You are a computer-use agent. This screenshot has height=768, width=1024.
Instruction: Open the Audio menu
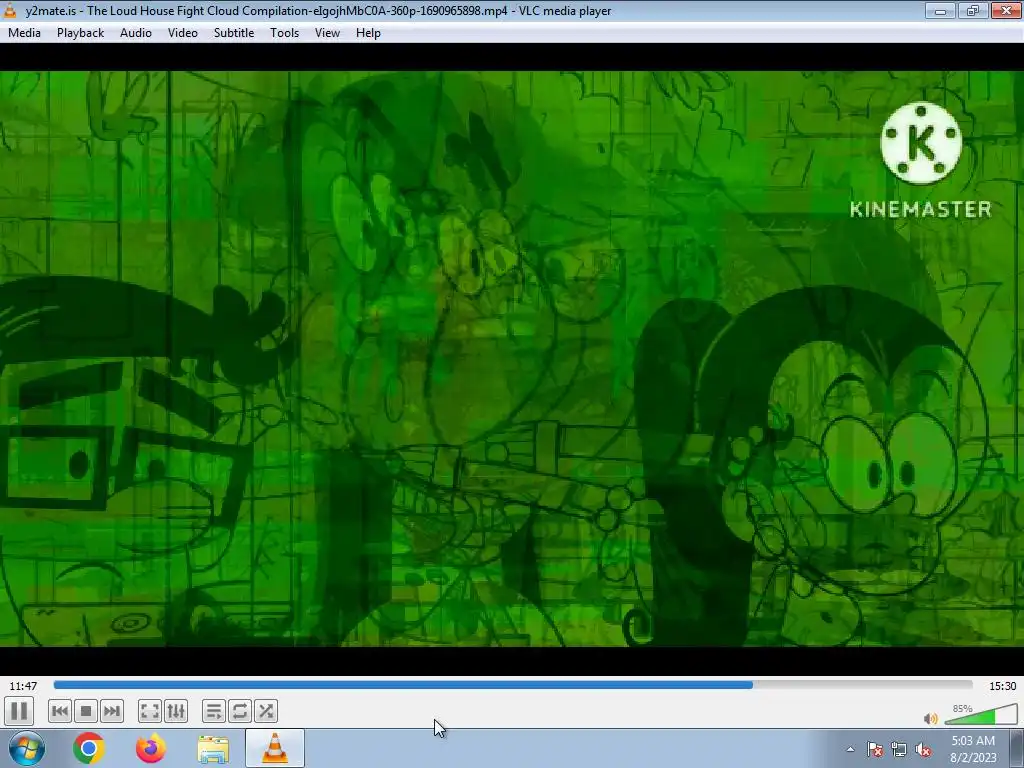[136, 33]
